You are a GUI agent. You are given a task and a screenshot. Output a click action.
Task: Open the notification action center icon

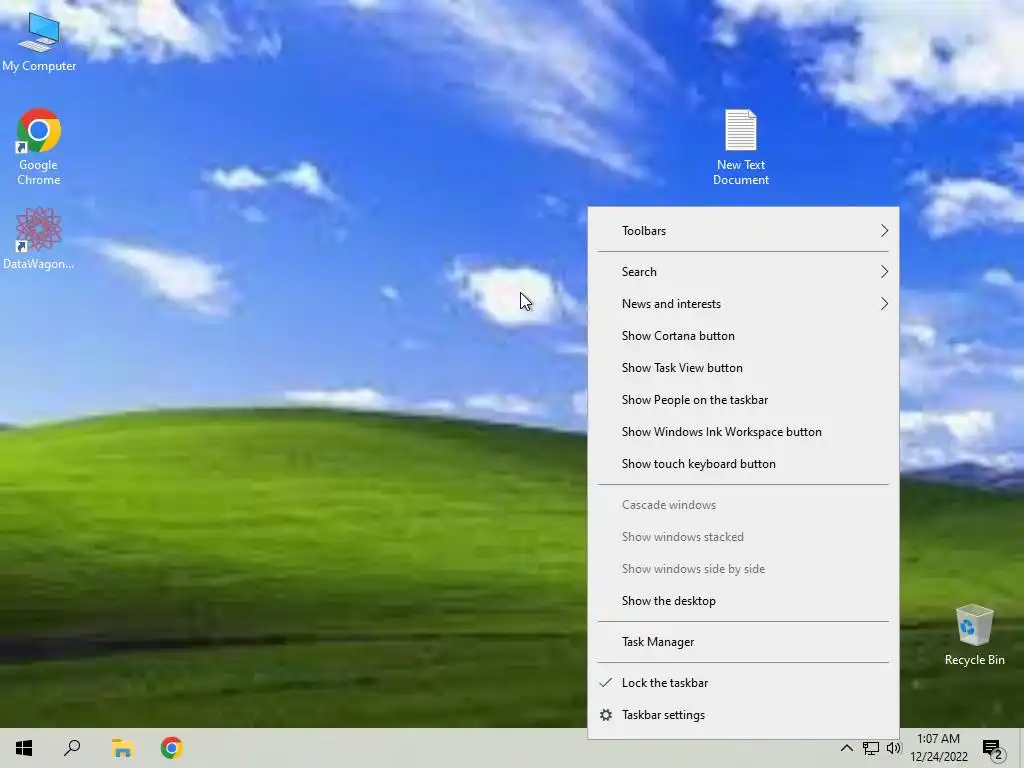click(x=993, y=748)
